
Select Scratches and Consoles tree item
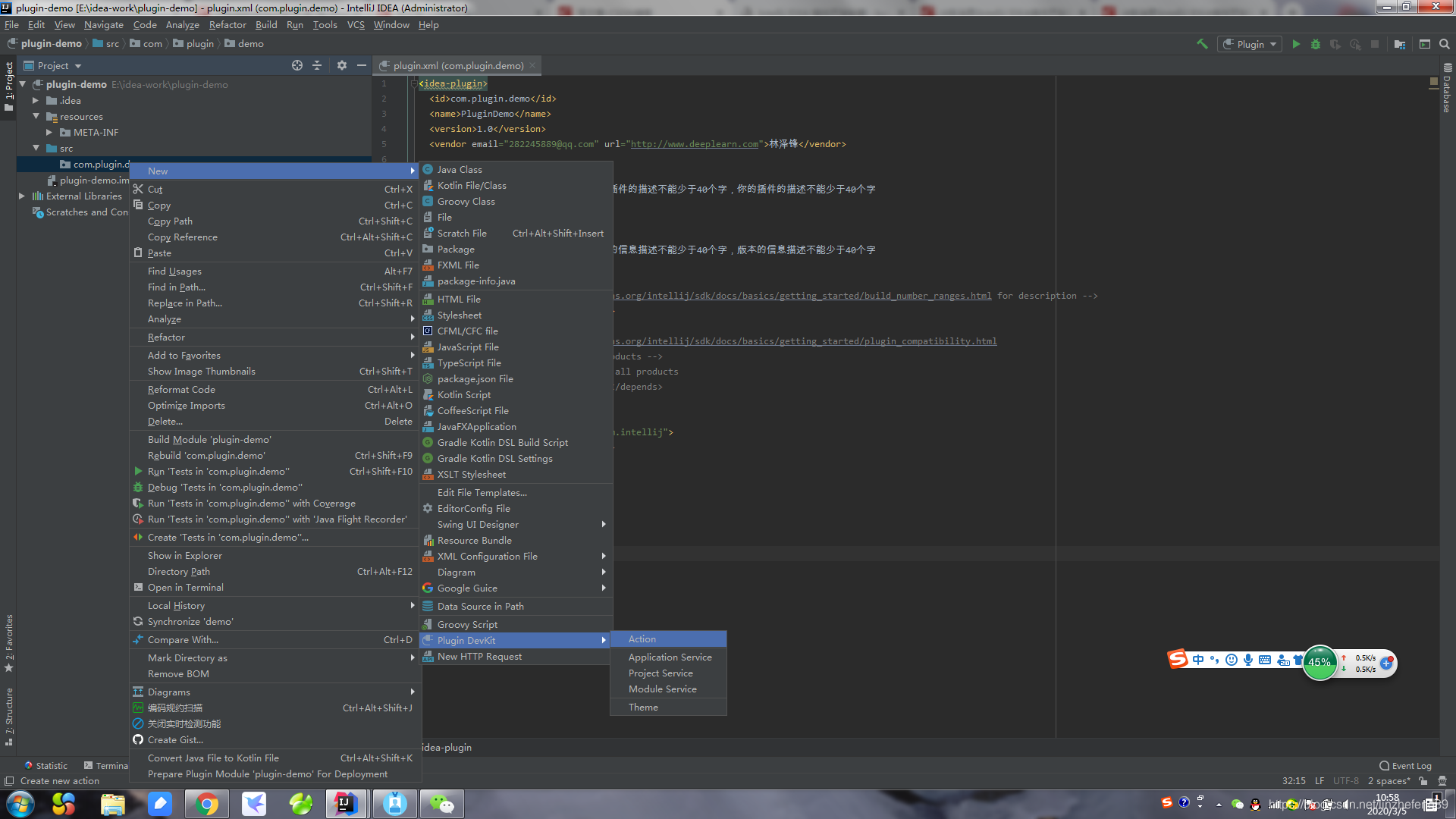tap(80, 212)
